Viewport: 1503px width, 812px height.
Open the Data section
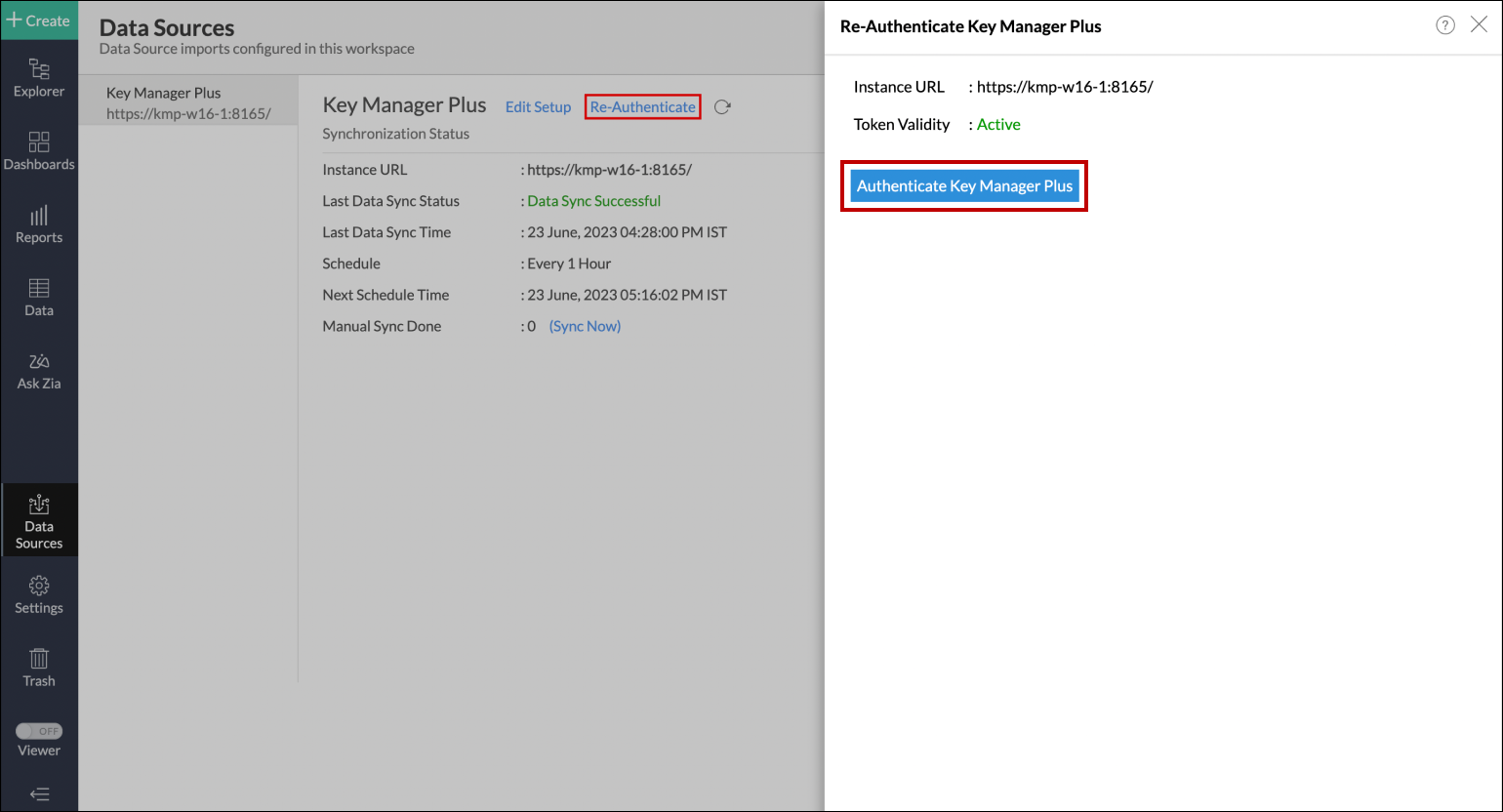click(39, 298)
